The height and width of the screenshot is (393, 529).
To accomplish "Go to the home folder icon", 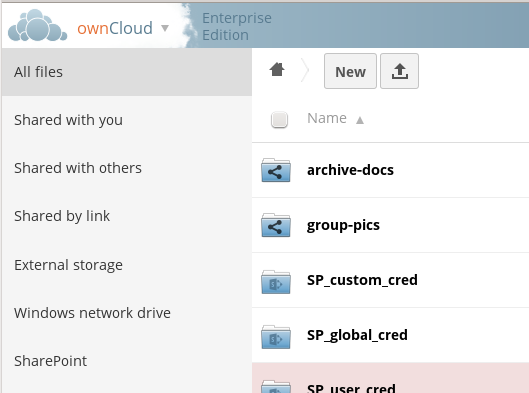I will (x=277, y=70).
